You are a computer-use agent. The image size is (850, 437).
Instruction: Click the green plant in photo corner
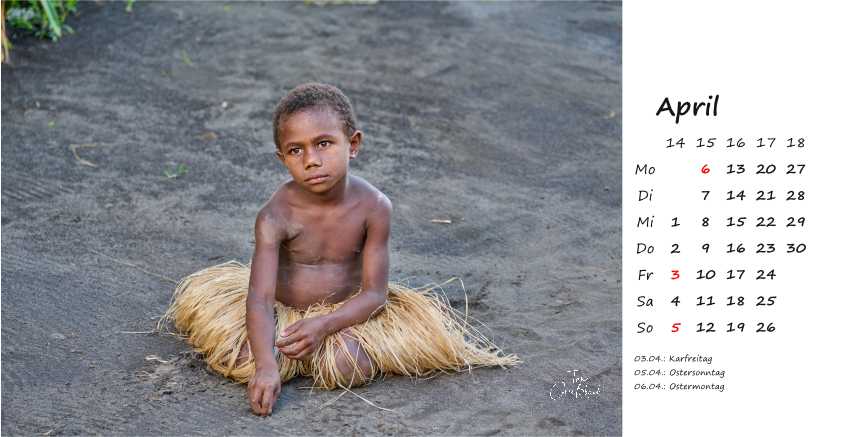(x=38, y=21)
